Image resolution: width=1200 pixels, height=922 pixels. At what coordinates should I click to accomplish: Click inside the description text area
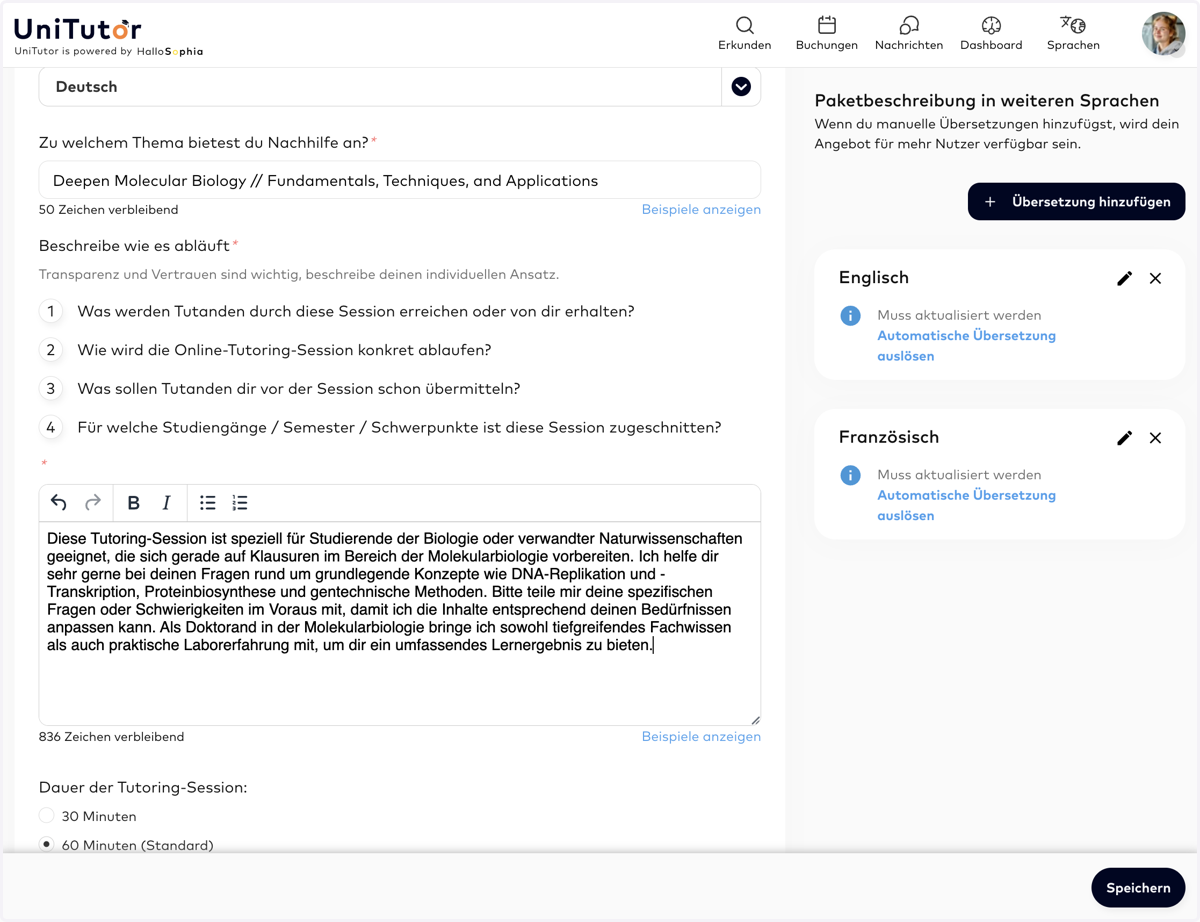tap(400, 623)
